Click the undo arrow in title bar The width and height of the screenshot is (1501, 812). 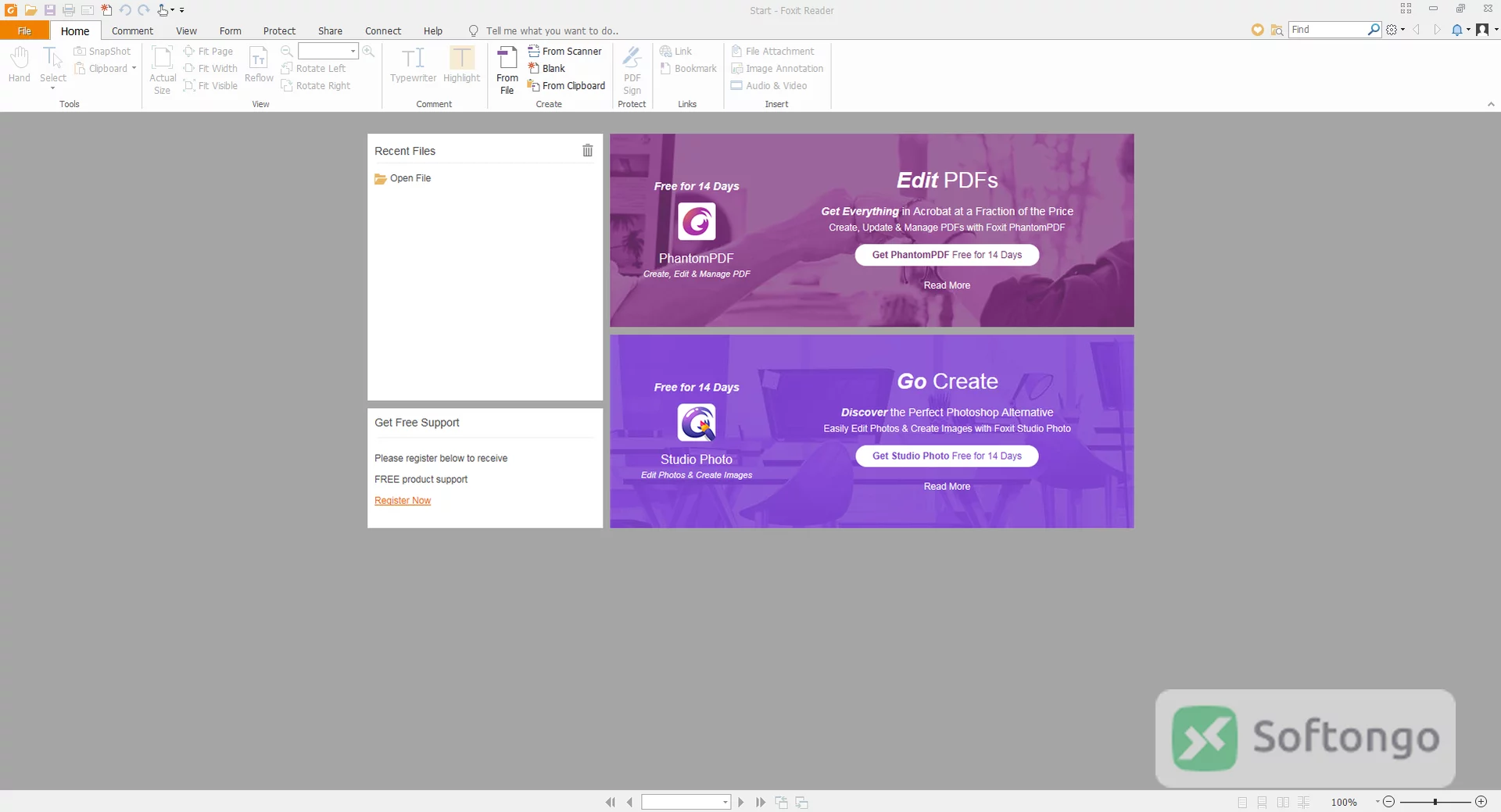pyautogui.click(x=125, y=10)
